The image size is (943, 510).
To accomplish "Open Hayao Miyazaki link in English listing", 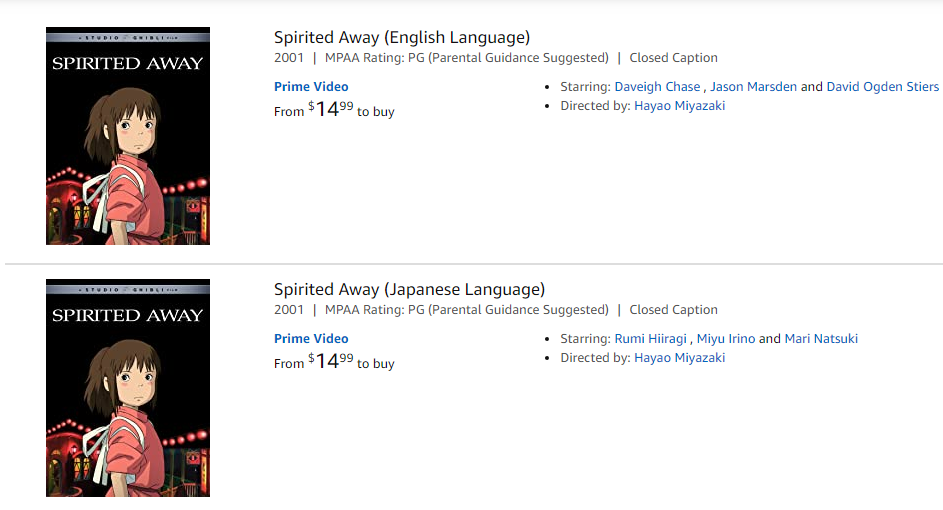I will click(x=680, y=106).
